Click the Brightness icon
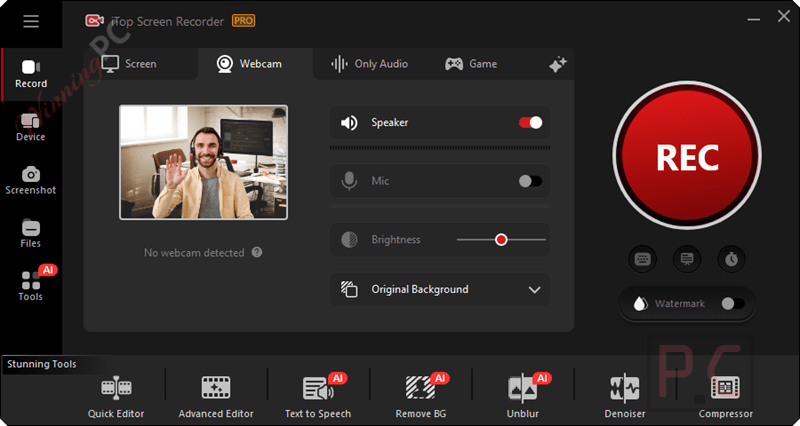This screenshot has height=426, width=800. pos(349,240)
